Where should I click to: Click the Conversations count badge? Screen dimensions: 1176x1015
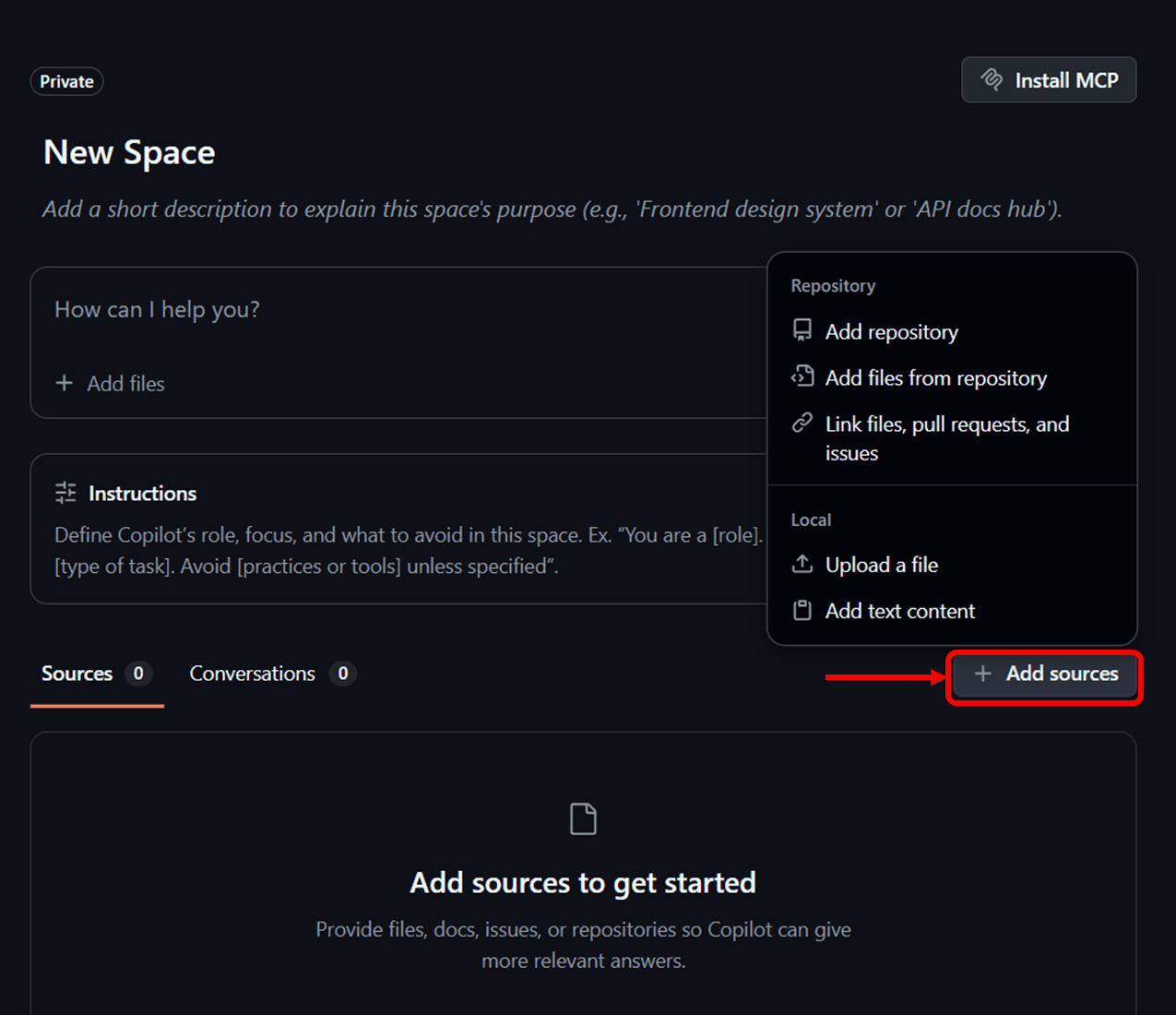(x=342, y=674)
